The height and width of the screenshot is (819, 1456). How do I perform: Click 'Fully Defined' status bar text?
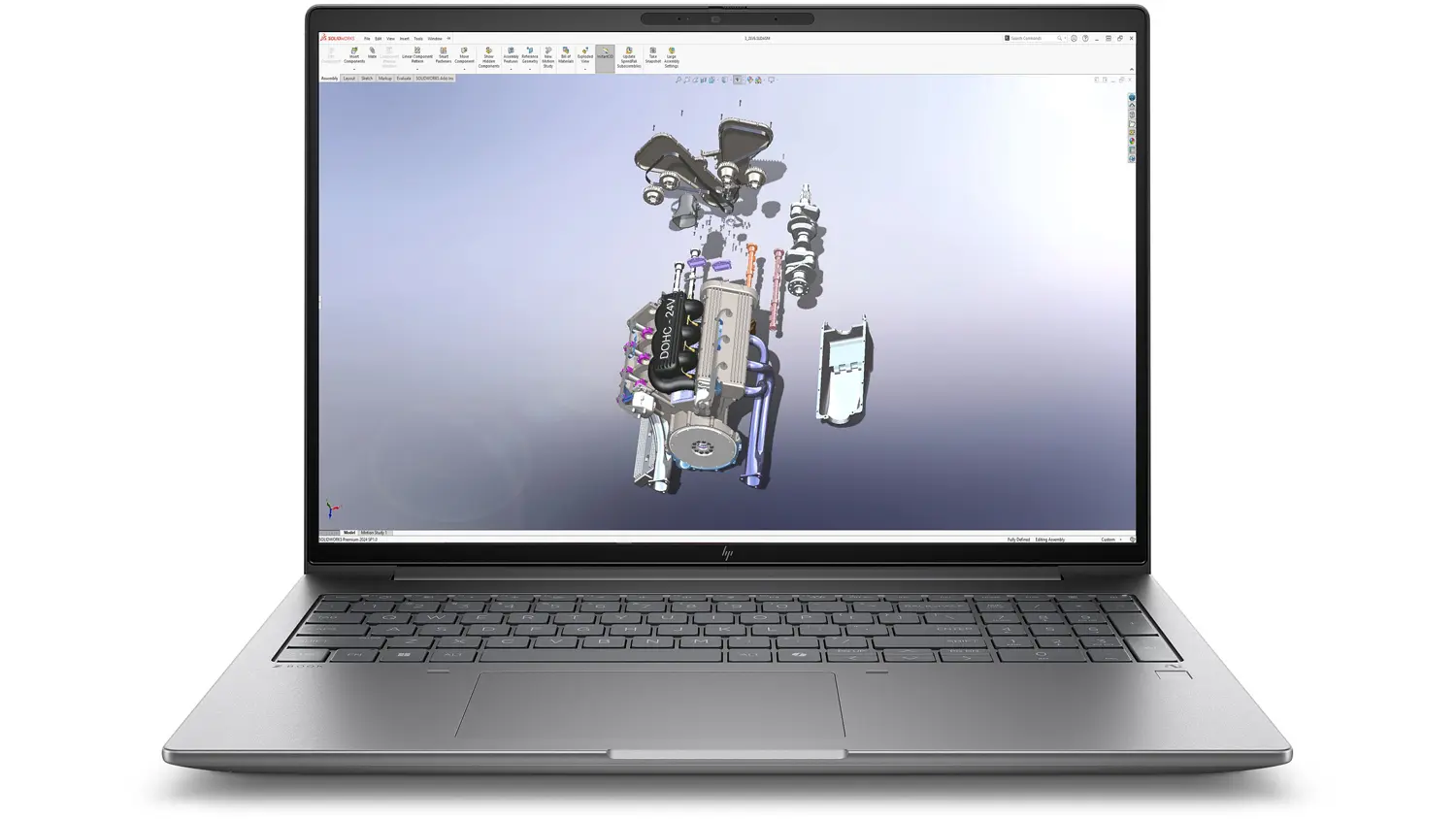pyautogui.click(x=1018, y=540)
